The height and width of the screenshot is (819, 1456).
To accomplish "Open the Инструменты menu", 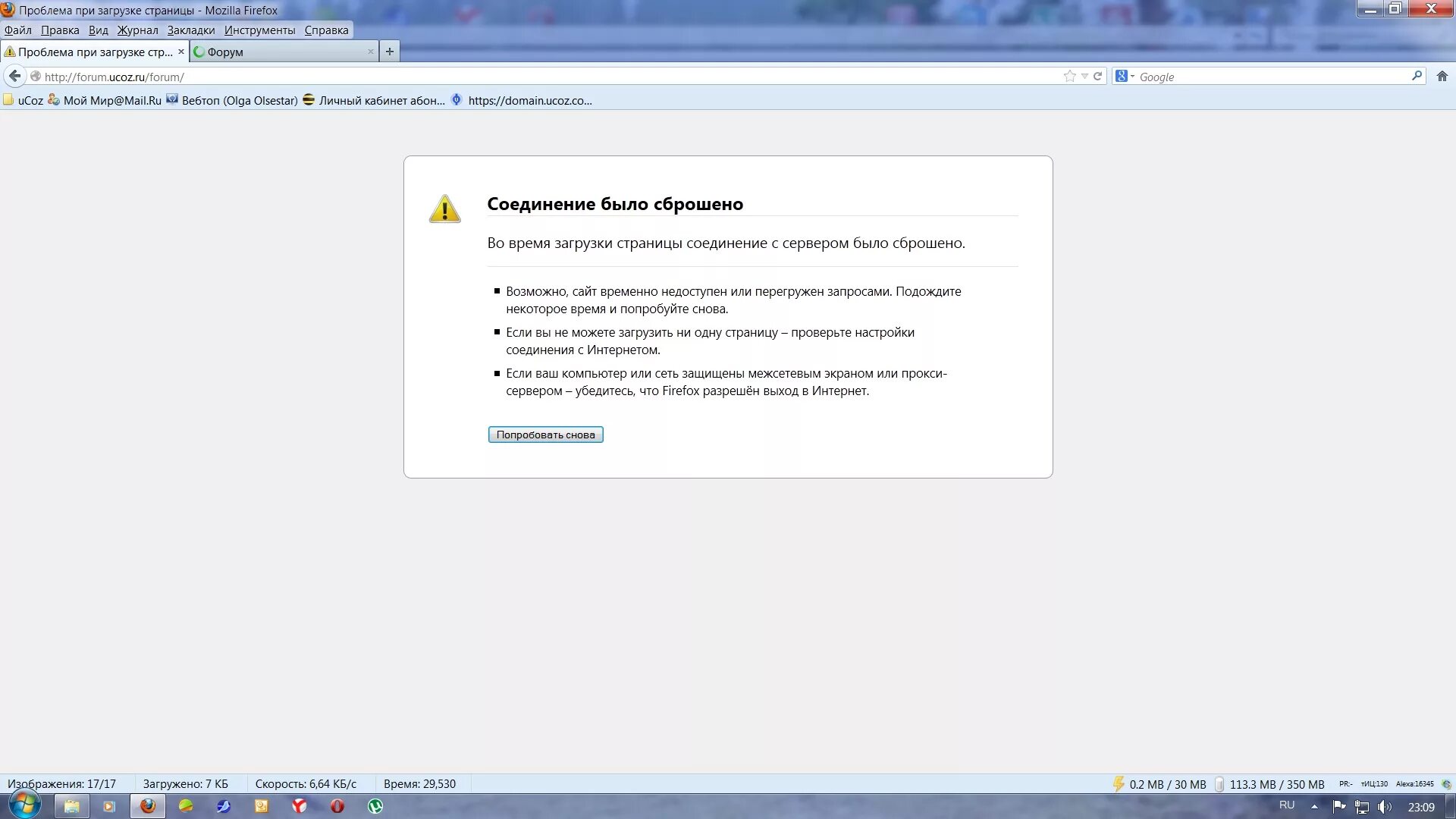I will (x=259, y=30).
